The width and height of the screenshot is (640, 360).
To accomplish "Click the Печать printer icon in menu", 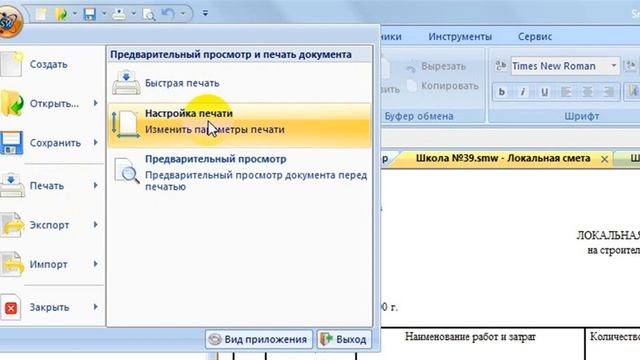I will point(11,185).
